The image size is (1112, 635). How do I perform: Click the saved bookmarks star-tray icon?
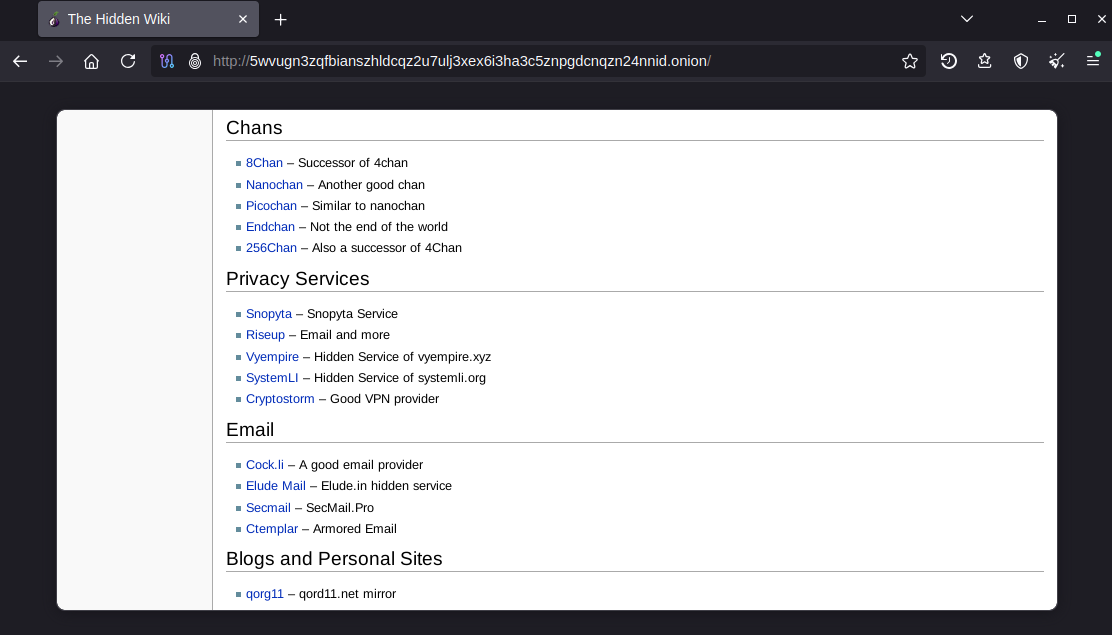click(x=984, y=61)
